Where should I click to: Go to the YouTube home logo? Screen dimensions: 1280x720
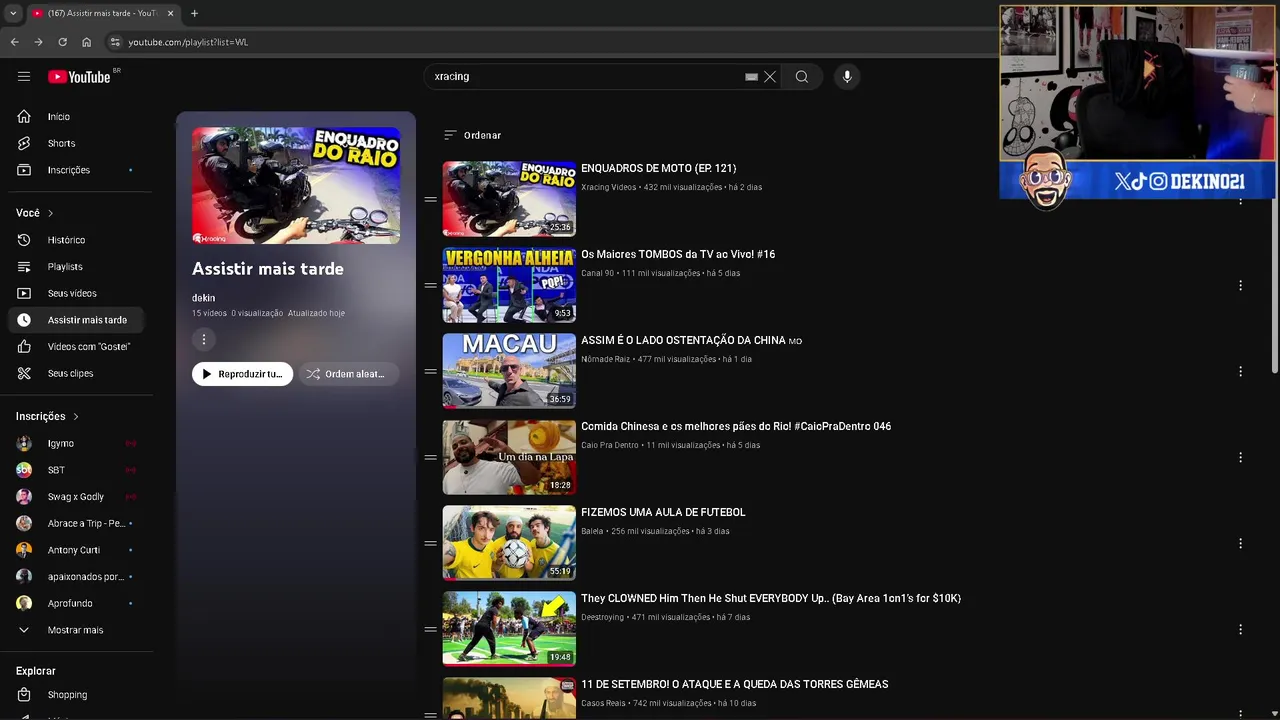79,77
